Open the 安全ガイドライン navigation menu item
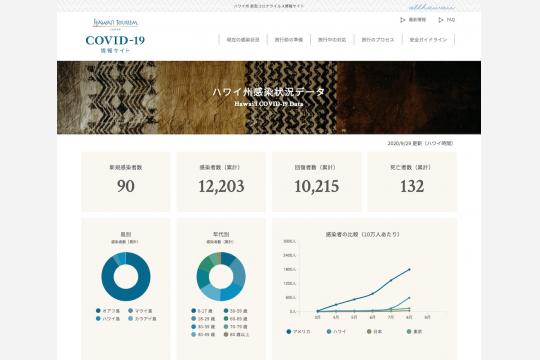The height and width of the screenshot is (360, 540). click(428, 40)
